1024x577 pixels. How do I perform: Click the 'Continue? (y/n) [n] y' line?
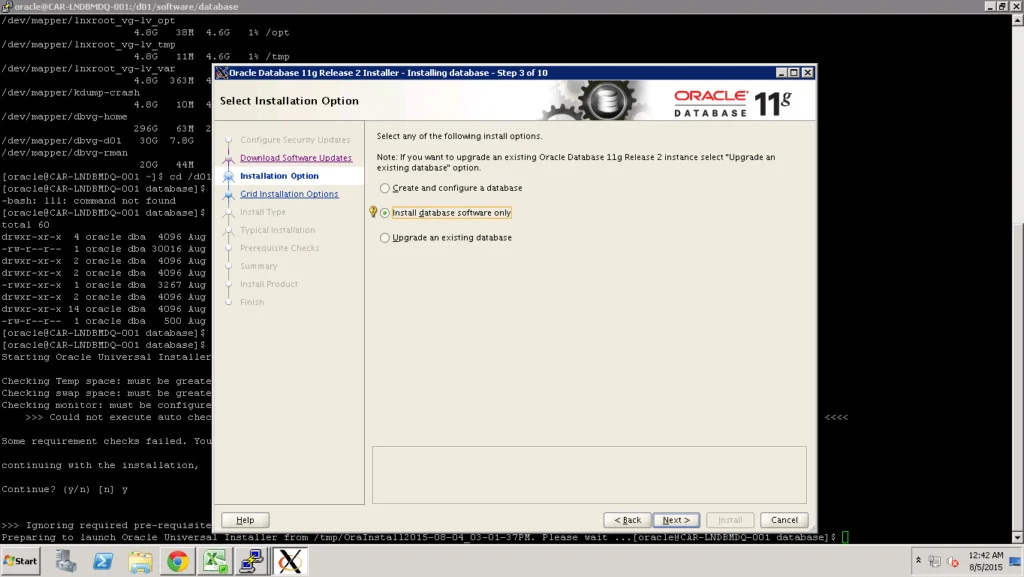[65, 490]
